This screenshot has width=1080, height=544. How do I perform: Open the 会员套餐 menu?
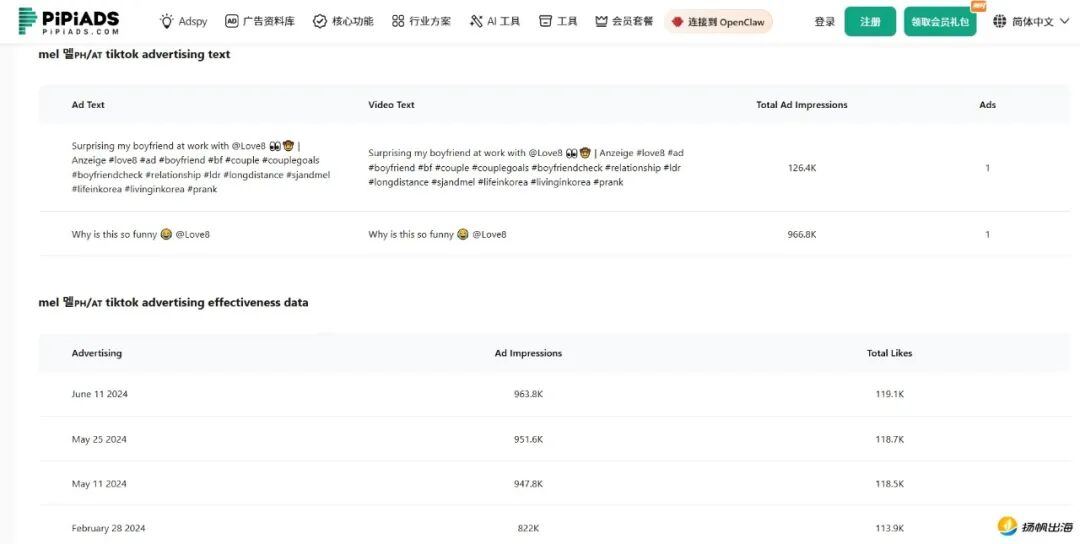[624, 21]
